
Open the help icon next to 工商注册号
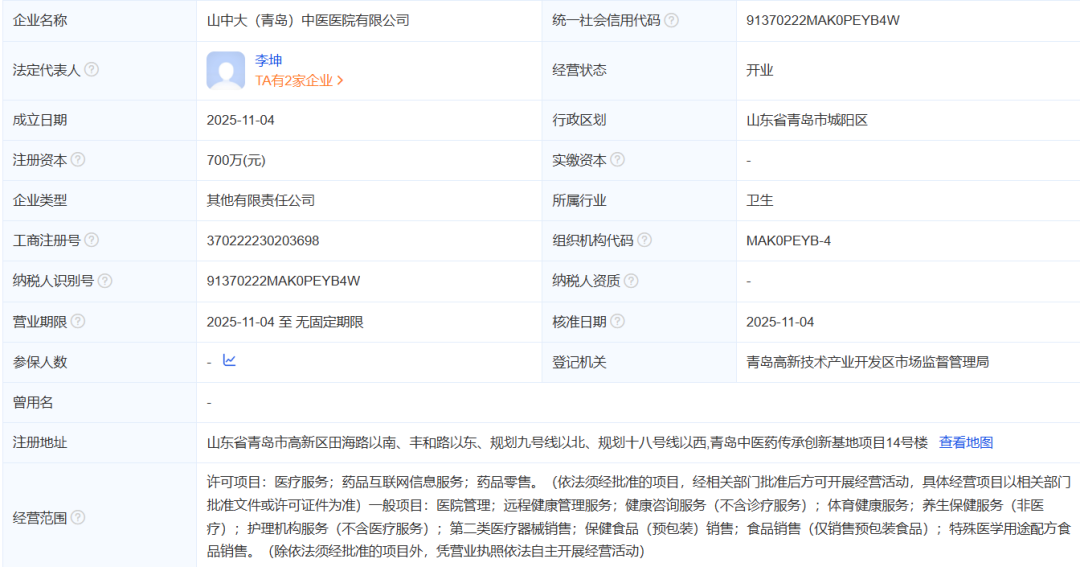pos(91,240)
